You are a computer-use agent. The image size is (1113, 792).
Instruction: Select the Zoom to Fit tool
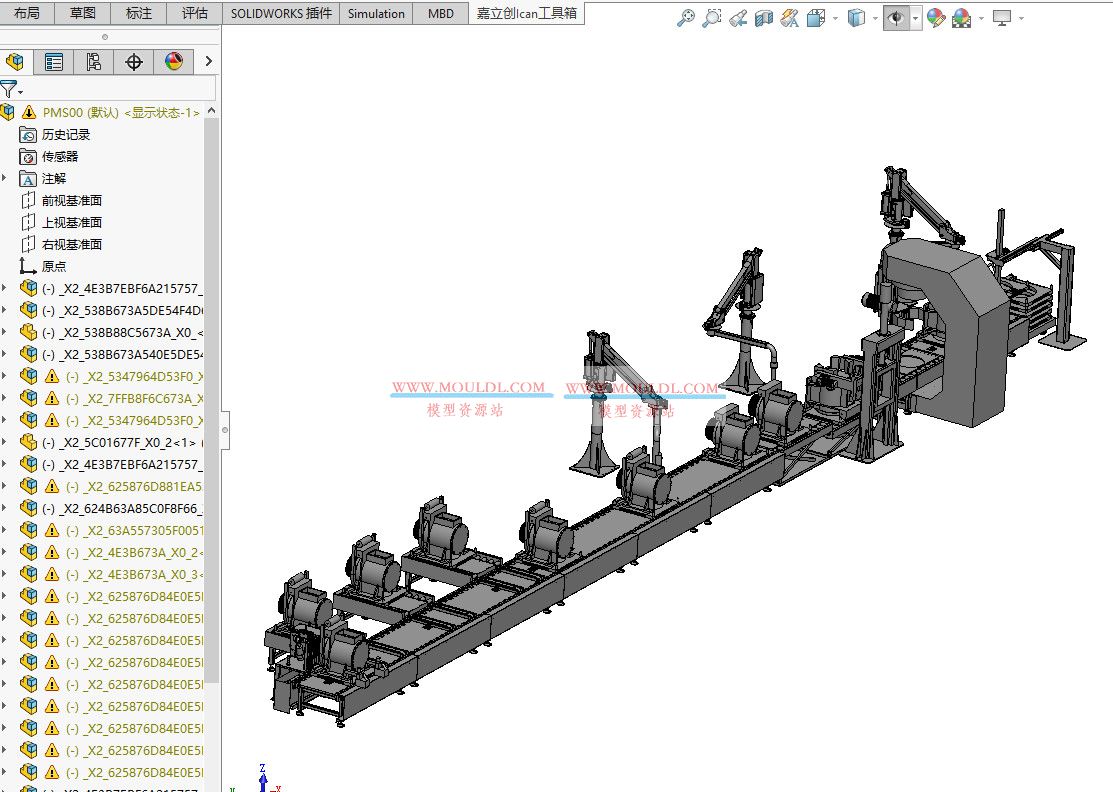(x=684, y=17)
